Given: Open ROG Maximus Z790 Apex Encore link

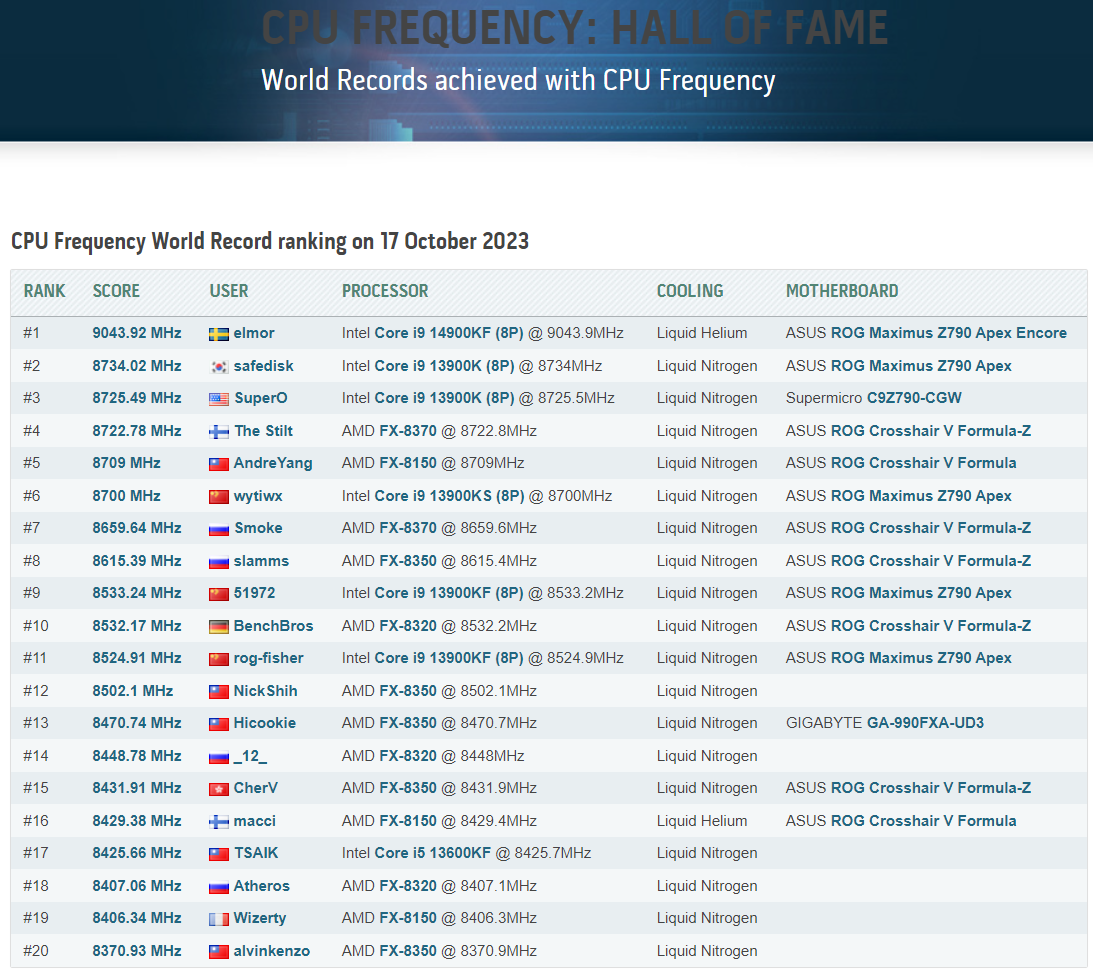Looking at the screenshot, I should click(949, 333).
